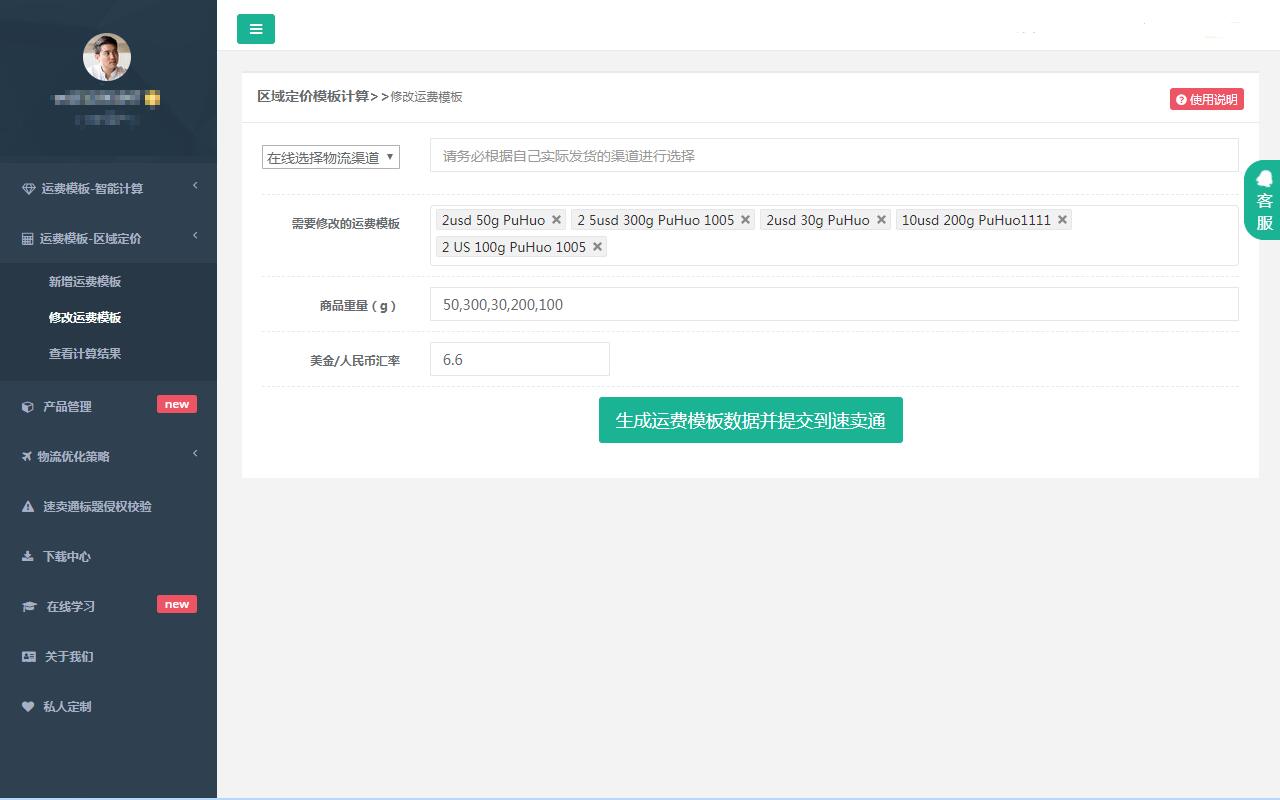
Task: Open 在线学习 via the graduation cap icon
Action: pos(28,606)
